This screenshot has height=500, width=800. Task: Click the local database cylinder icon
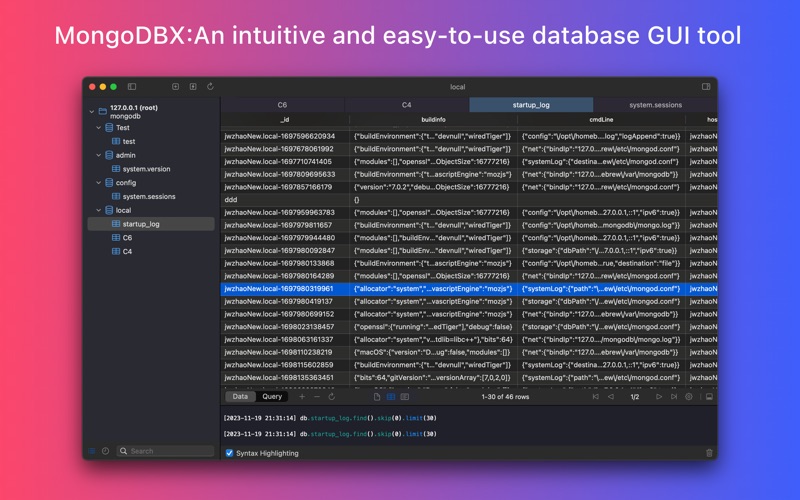pos(109,210)
